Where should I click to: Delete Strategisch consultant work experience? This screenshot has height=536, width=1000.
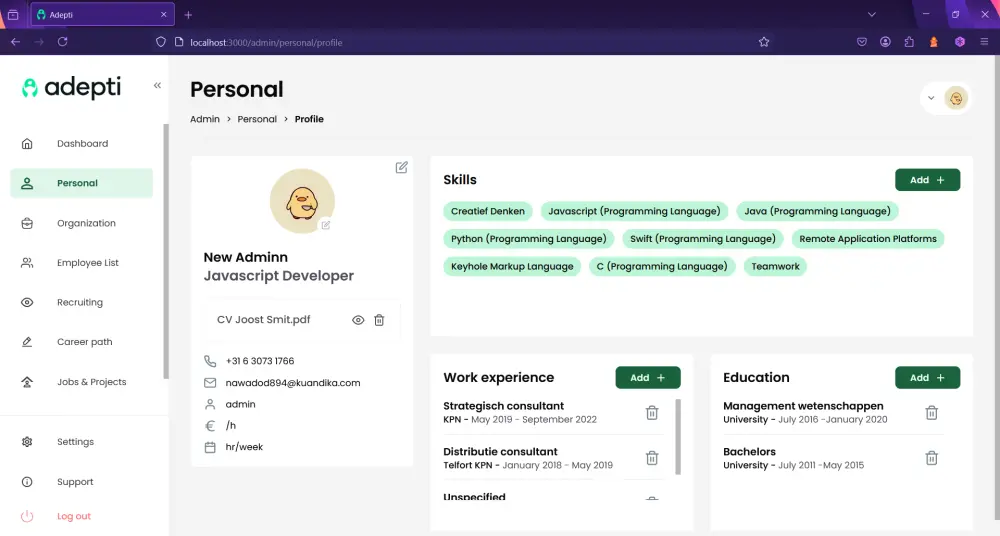coord(652,413)
